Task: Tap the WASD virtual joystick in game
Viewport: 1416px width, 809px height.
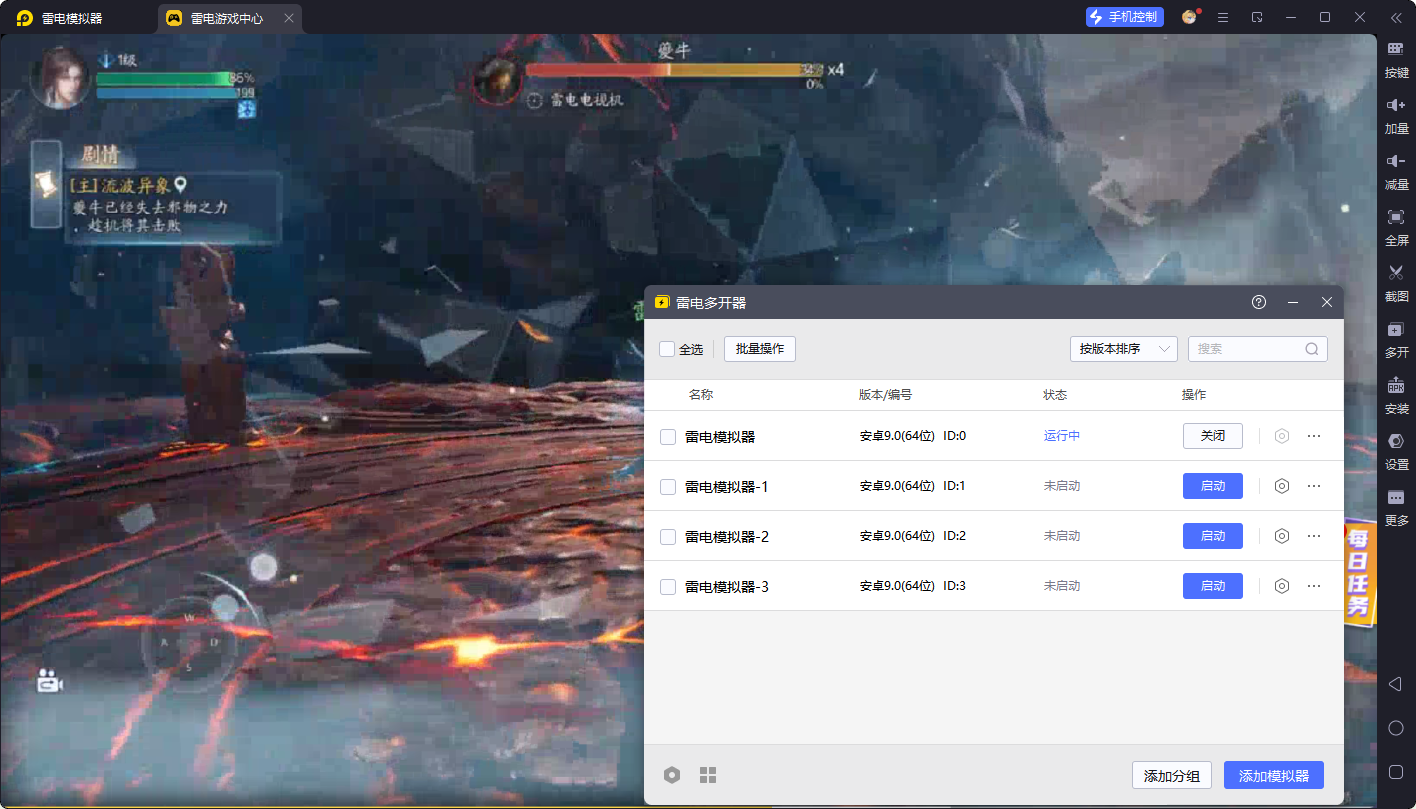Action: pos(189,641)
